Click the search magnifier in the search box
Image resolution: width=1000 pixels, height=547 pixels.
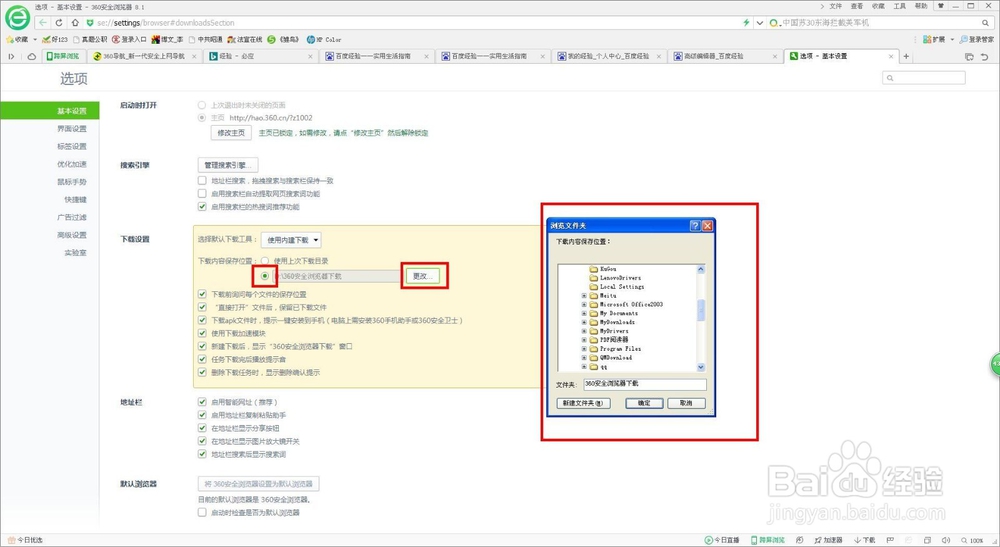985,22
